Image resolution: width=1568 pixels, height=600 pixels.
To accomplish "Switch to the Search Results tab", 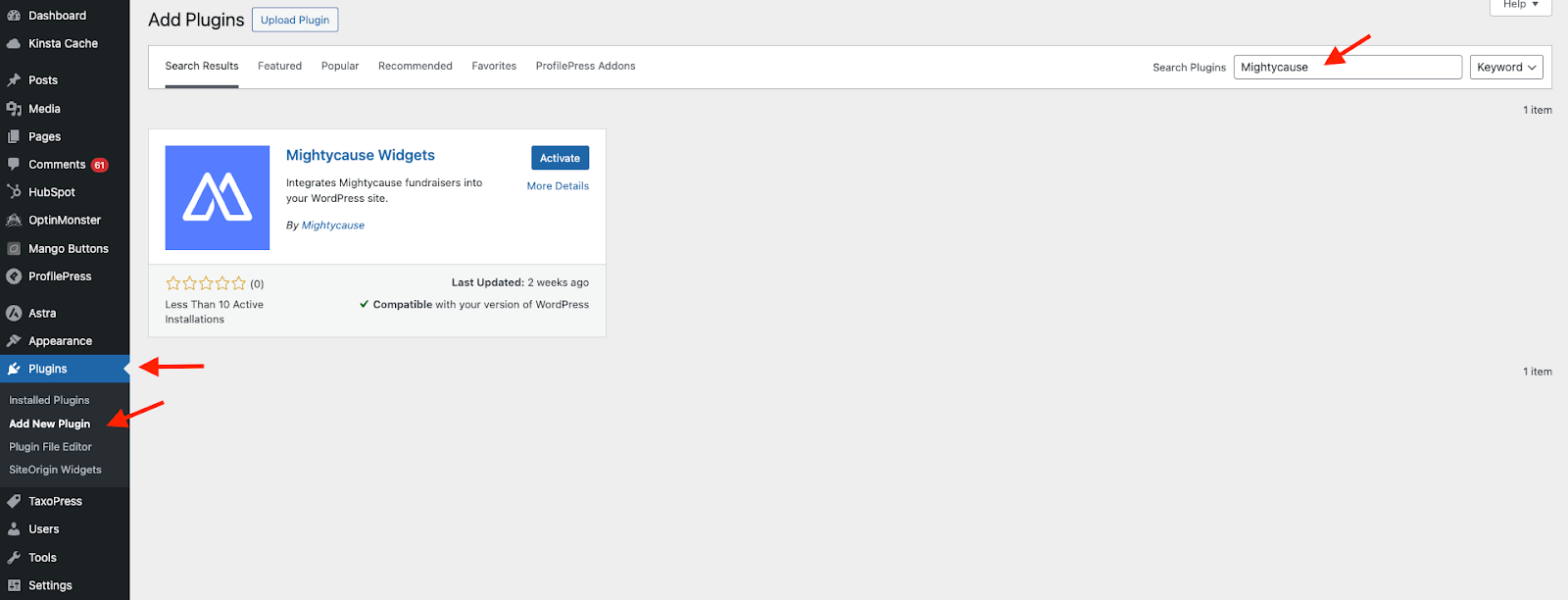I will [202, 67].
